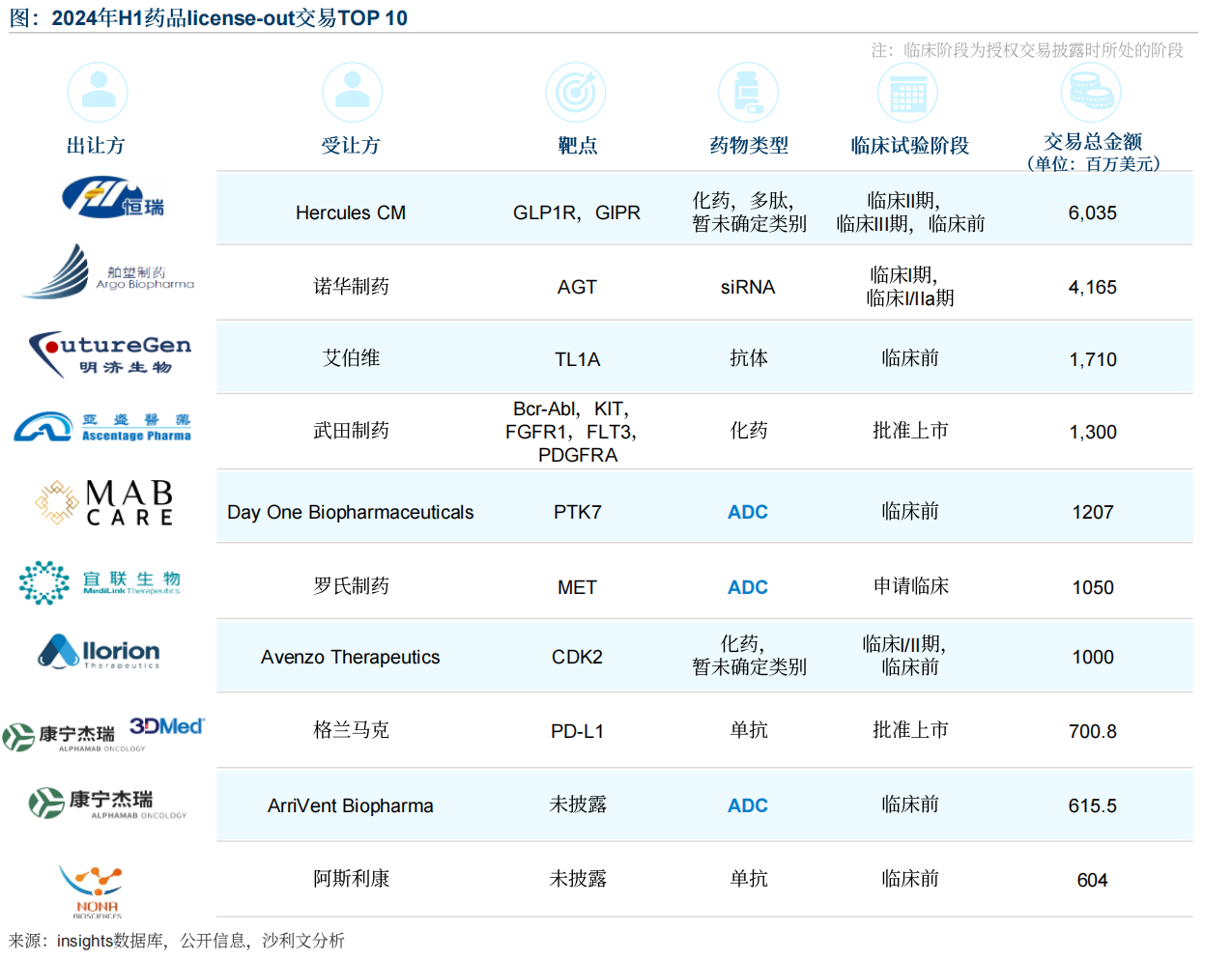The width and height of the screenshot is (1232, 960).
Task: Click the 恒瑞 company logo
Action: (x=113, y=198)
